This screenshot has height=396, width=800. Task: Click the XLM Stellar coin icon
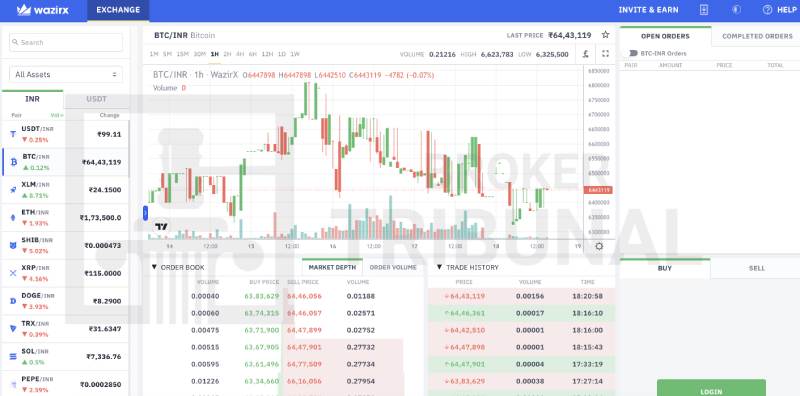click(13, 190)
